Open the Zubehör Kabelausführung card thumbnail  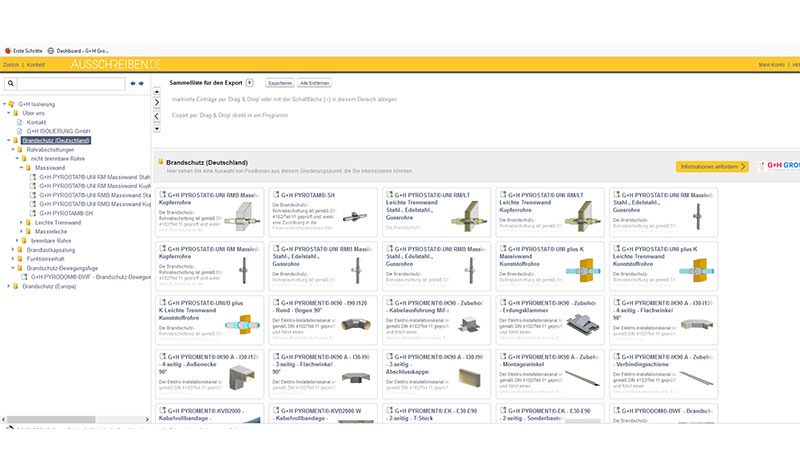tap(468, 324)
